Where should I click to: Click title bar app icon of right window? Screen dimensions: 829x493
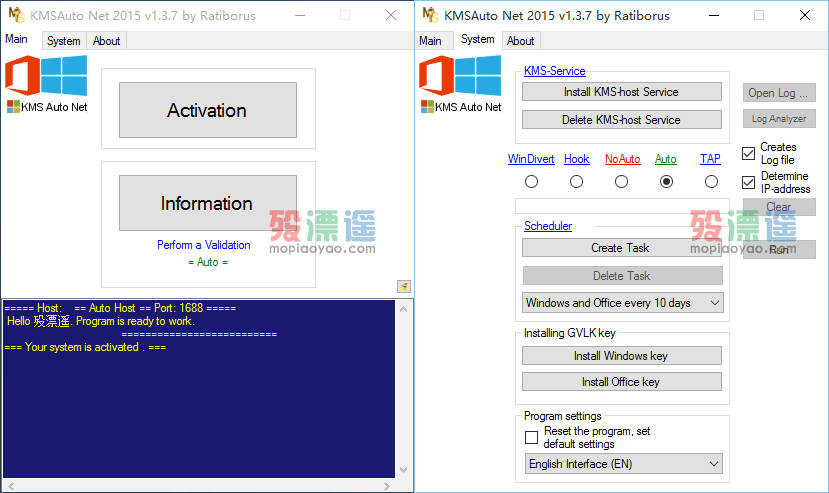pyautogui.click(x=431, y=15)
